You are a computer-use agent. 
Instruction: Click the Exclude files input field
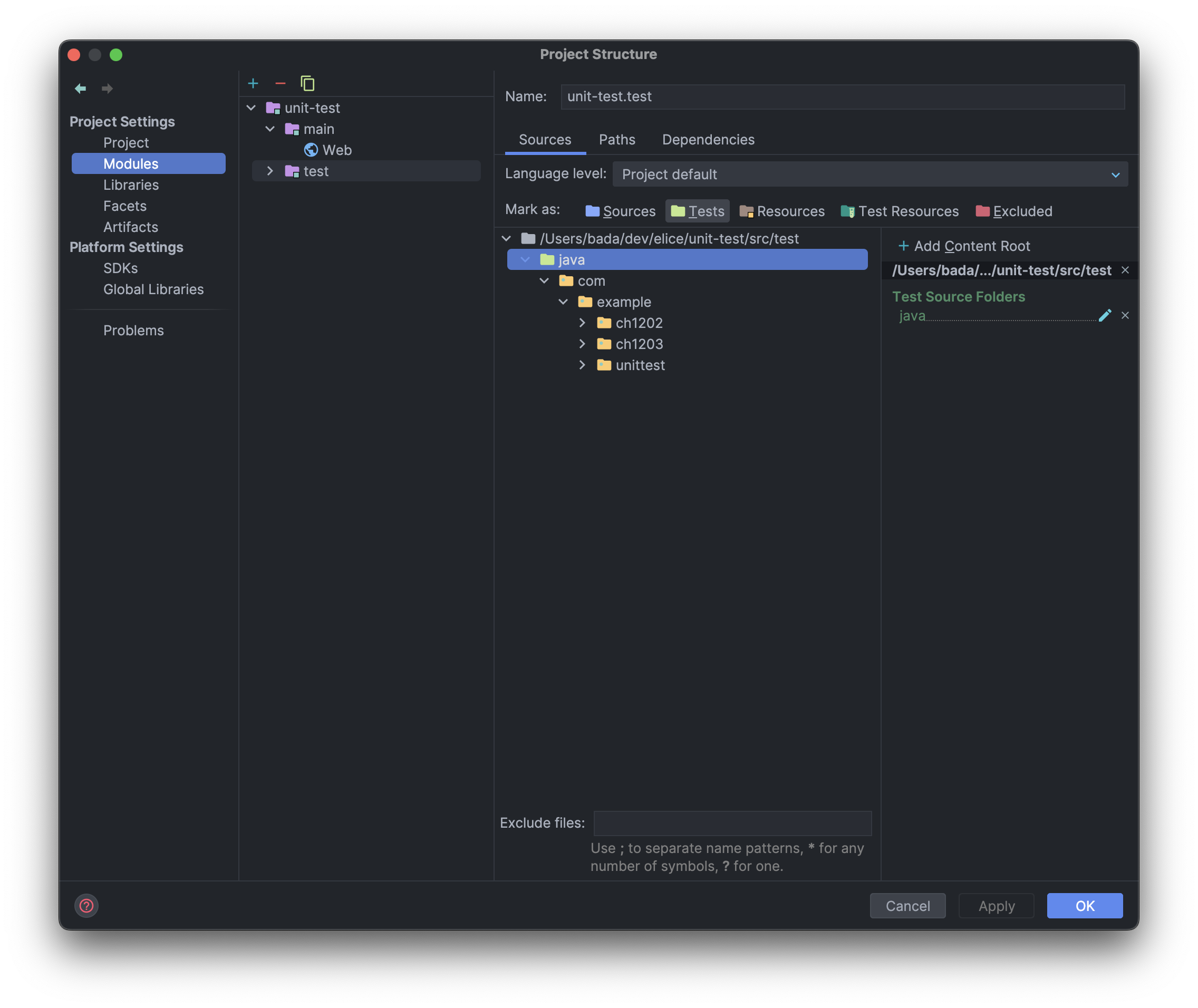pyautogui.click(x=732, y=823)
